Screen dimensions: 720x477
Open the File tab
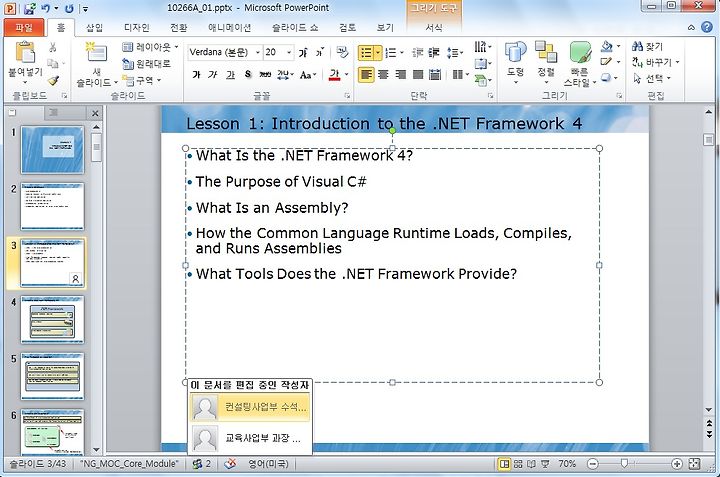[24, 28]
